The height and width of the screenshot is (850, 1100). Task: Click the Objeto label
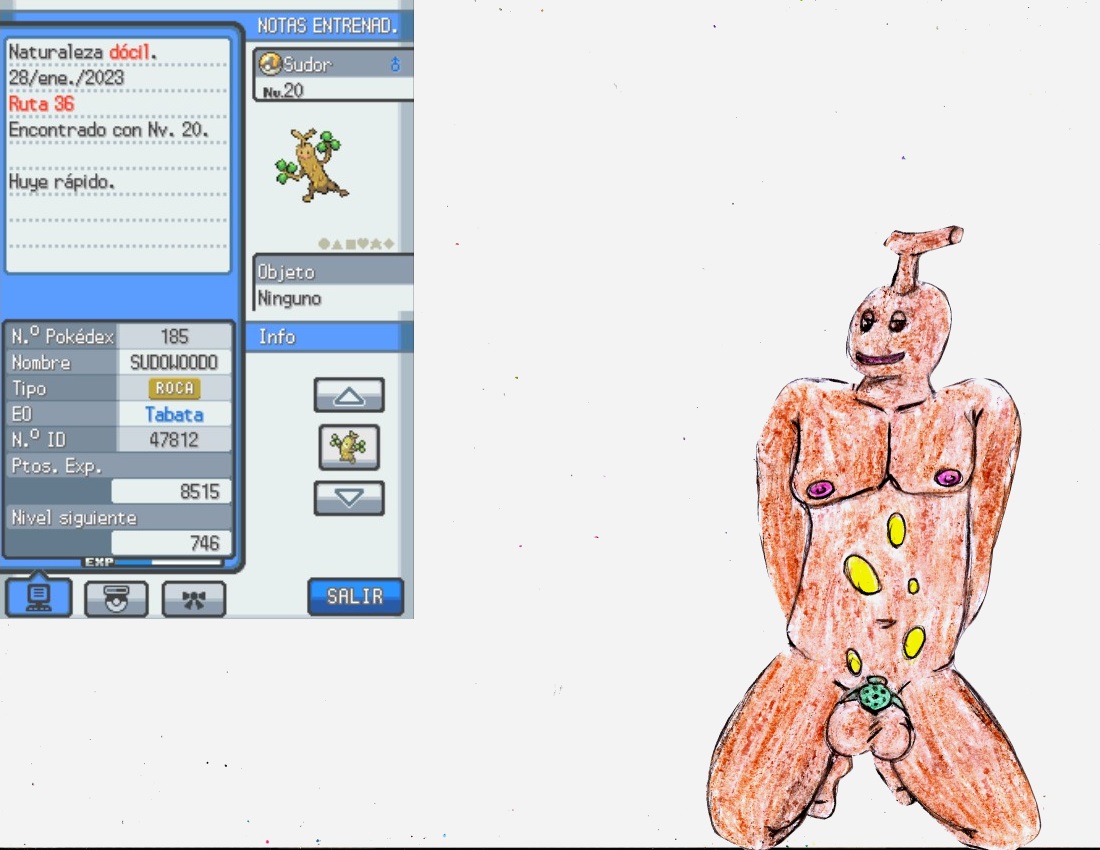[286, 272]
